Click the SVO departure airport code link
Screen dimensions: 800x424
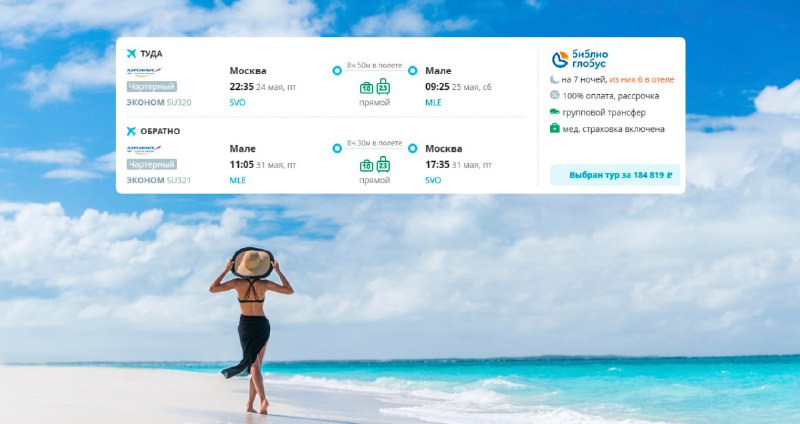[237, 103]
